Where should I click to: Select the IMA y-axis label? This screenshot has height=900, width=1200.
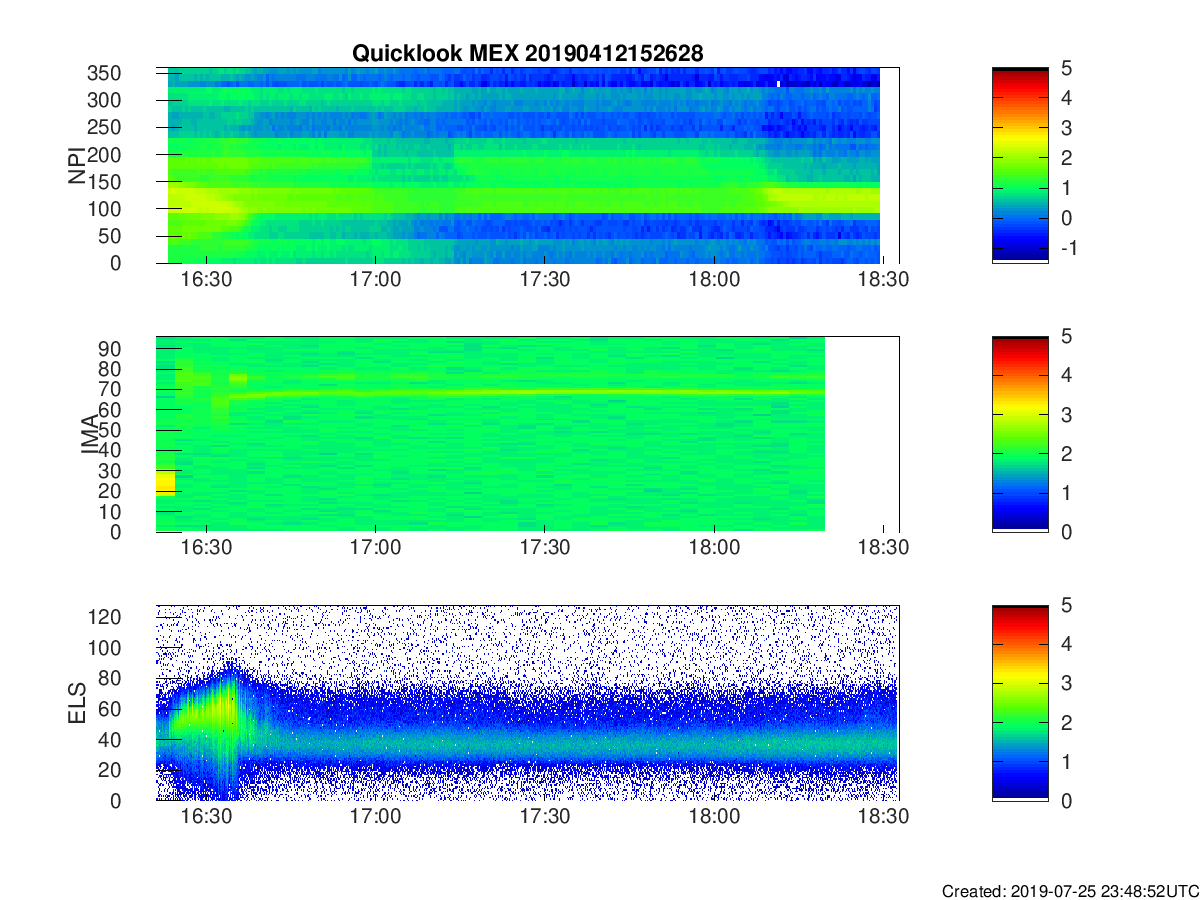90,434
